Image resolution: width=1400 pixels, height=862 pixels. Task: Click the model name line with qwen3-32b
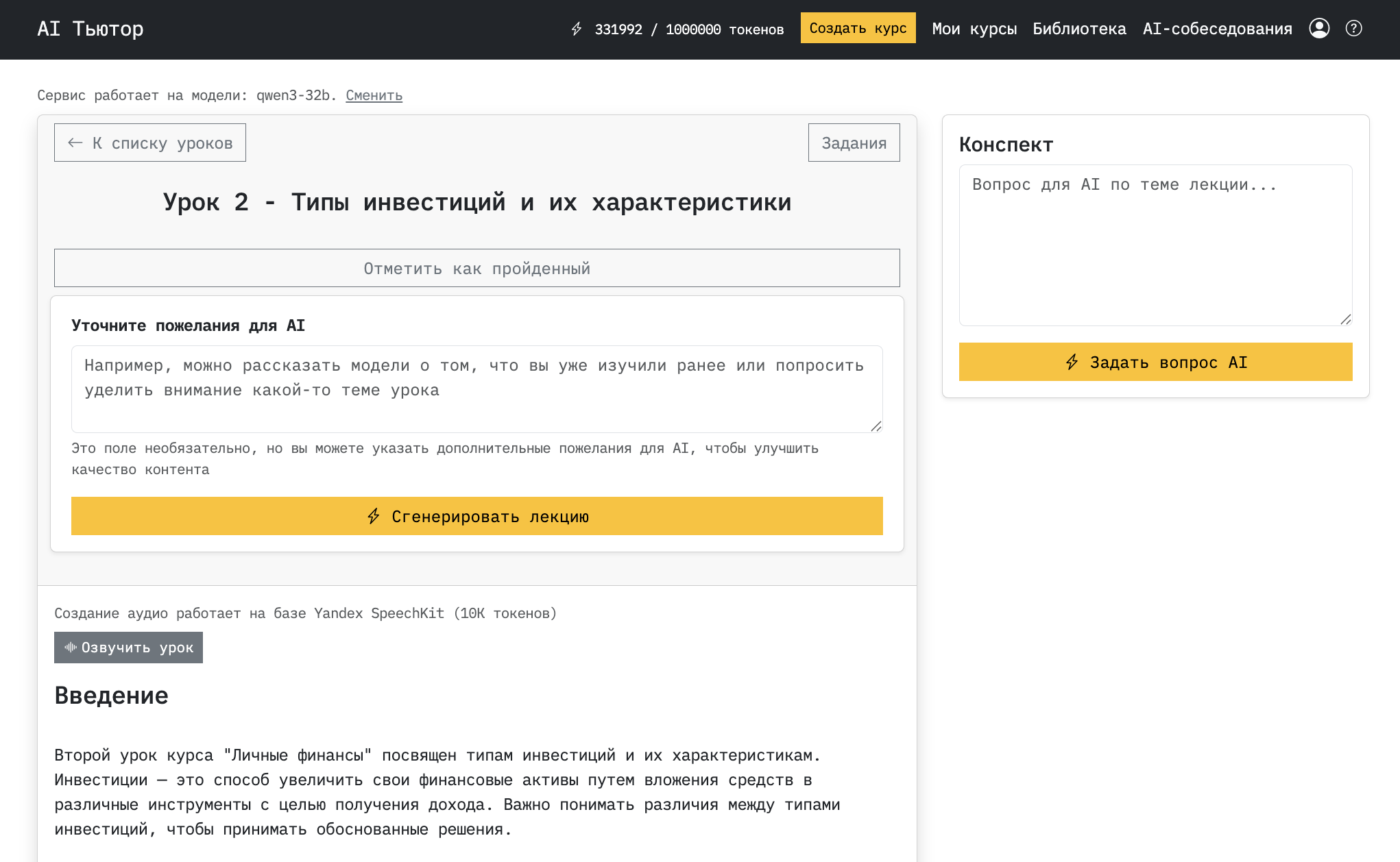tap(186, 95)
